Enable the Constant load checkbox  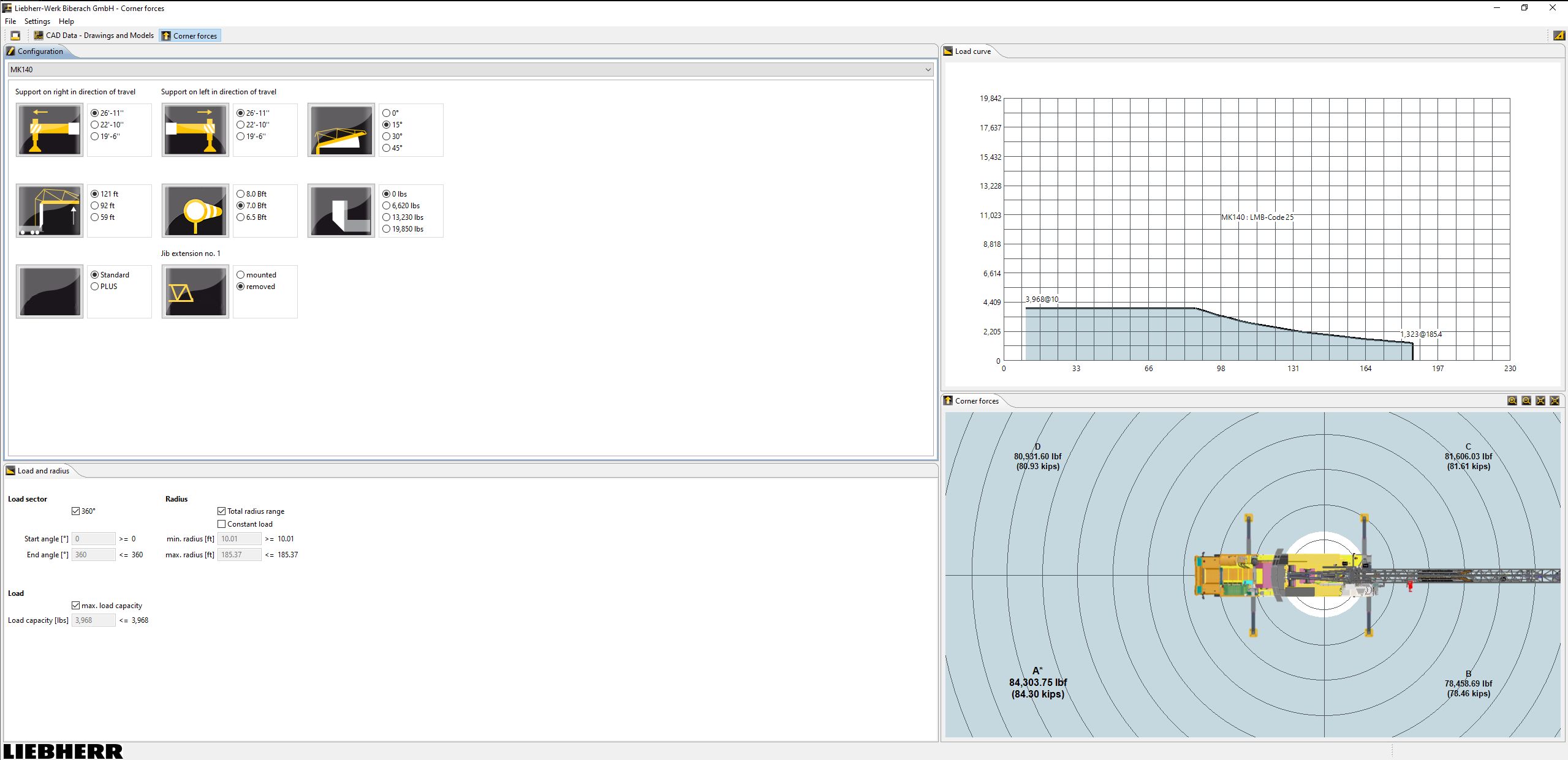(x=222, y=524)
